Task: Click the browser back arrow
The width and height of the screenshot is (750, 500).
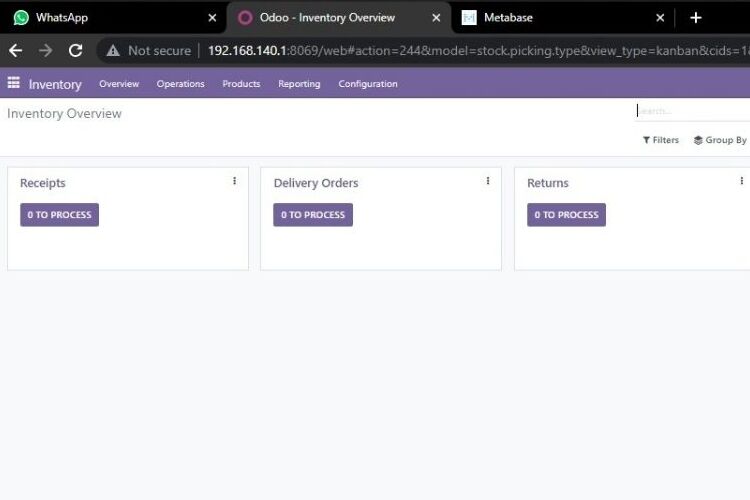Action: pyautogui.click(x=16, y=50)
